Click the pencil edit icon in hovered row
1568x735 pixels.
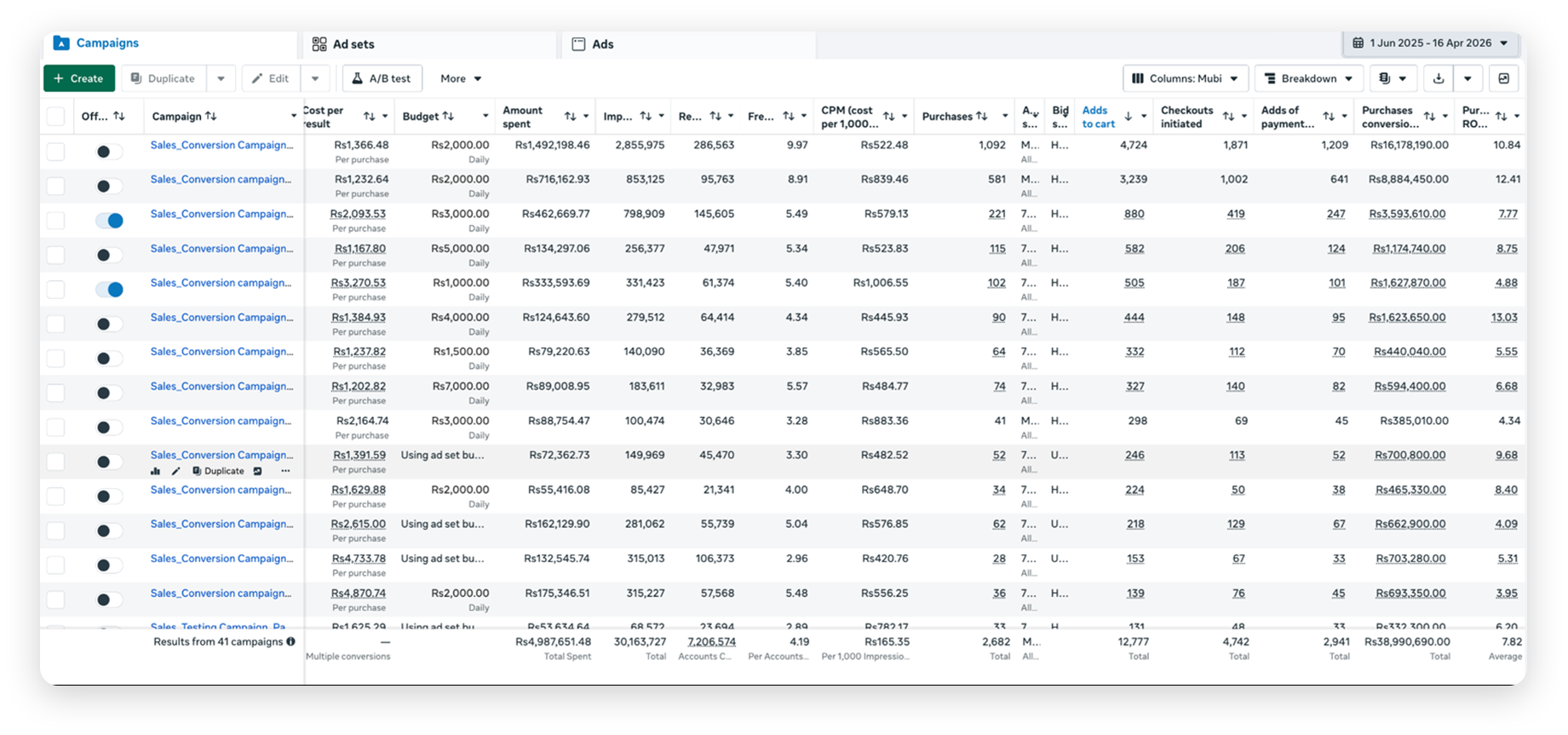176,471
